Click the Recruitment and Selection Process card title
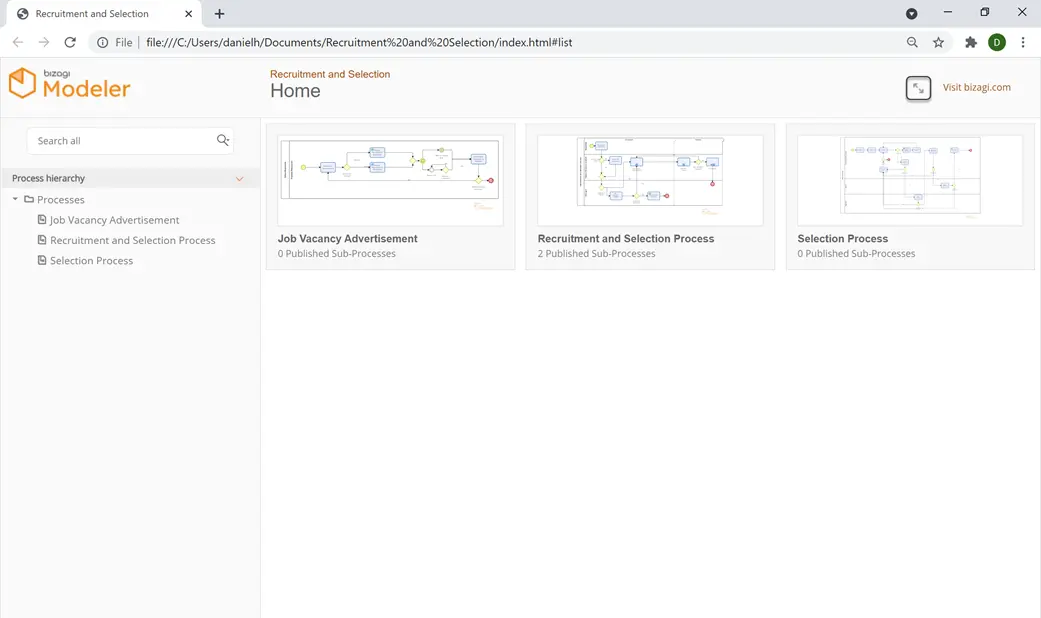Viewport: 1041px width, 618px height. coord(626,238)
